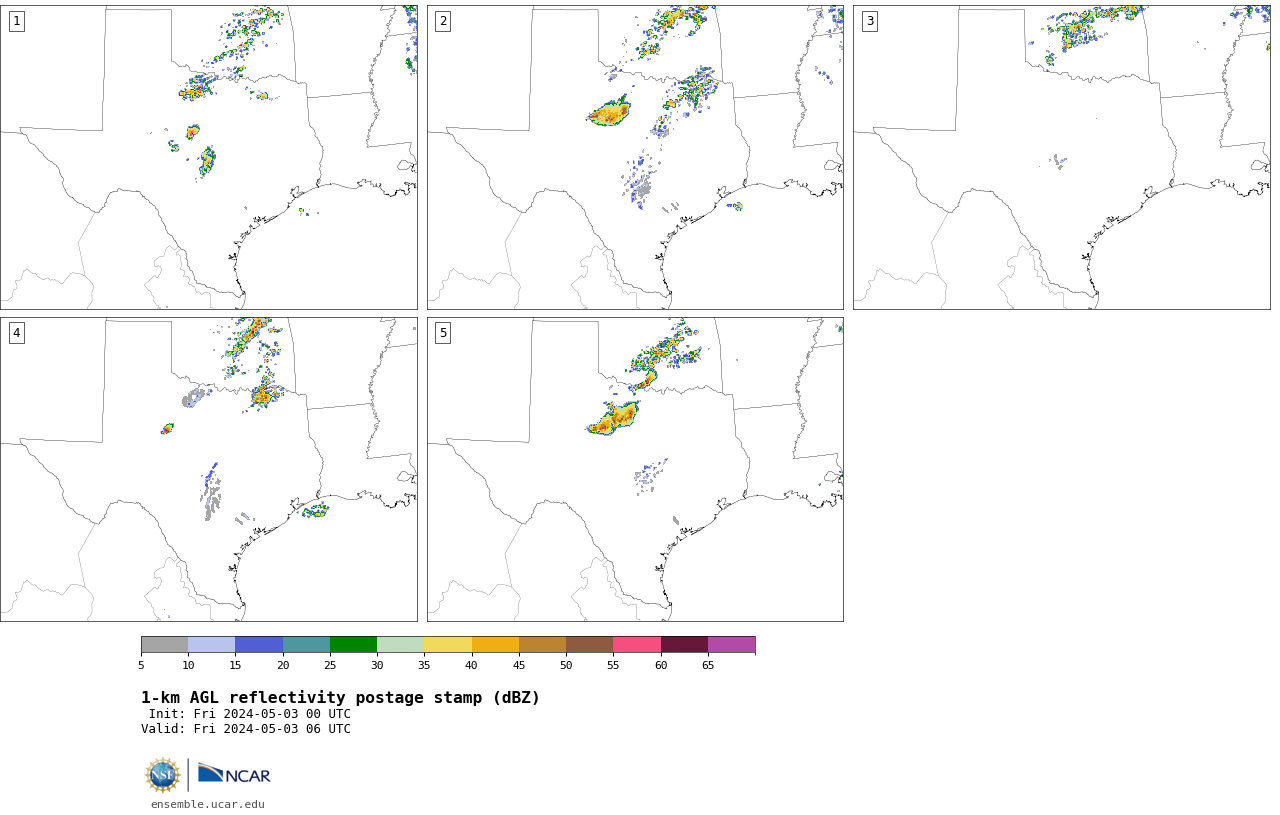Click the number 4 panel label

(16, 333)
